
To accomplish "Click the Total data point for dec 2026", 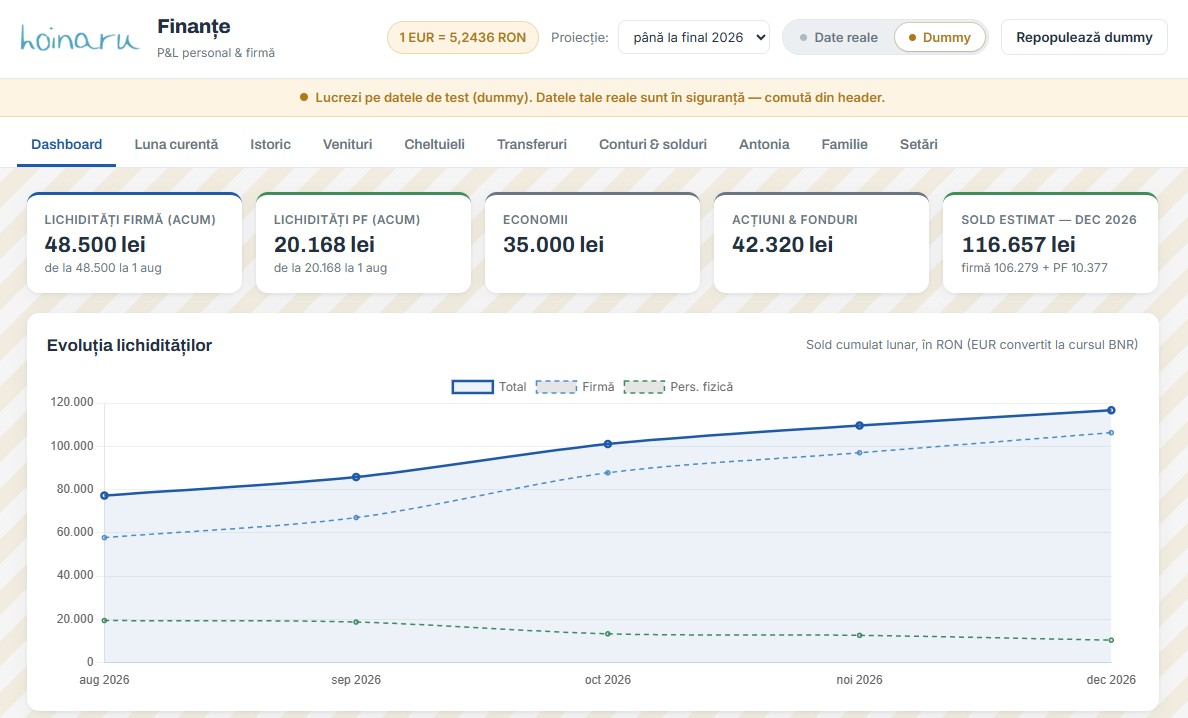I will (1111, 411).
